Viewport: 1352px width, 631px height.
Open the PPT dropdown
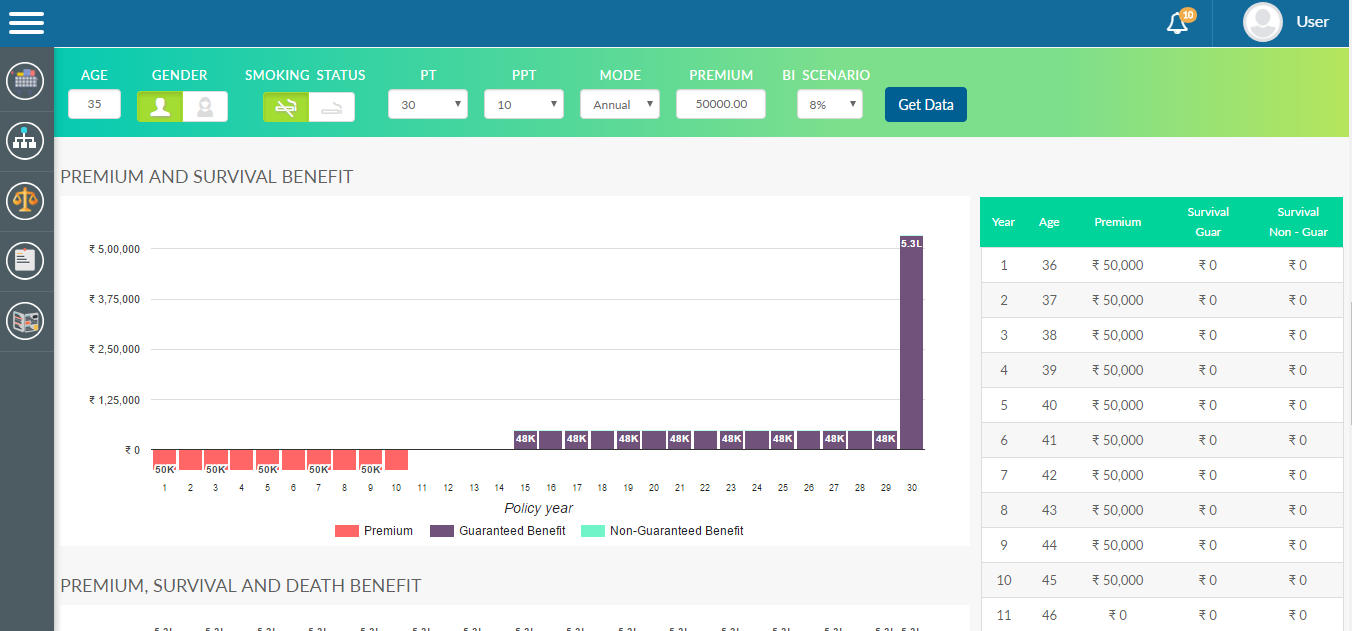[x=523, y=104]
